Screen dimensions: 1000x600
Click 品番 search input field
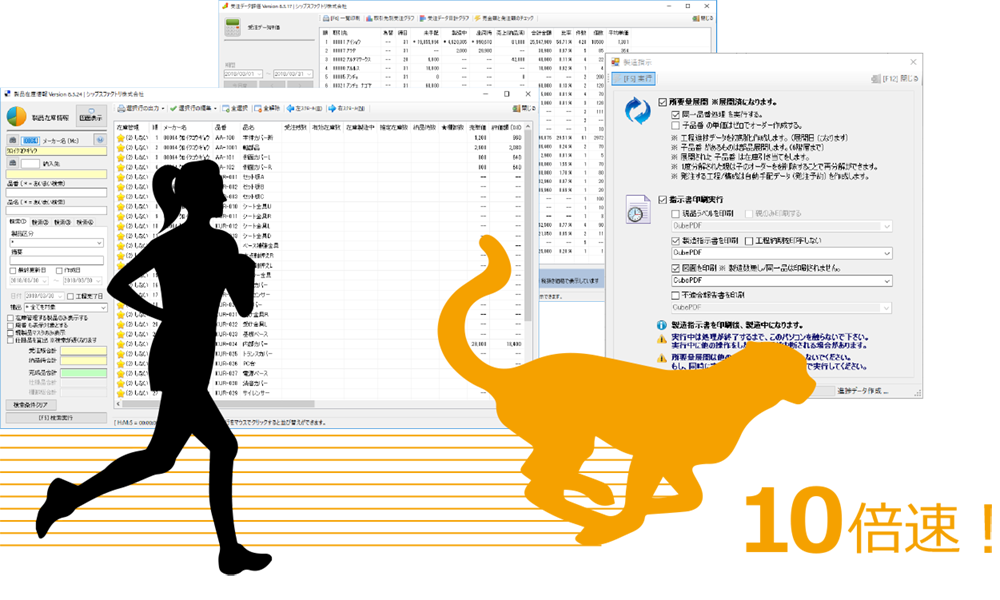click(56, 193)
